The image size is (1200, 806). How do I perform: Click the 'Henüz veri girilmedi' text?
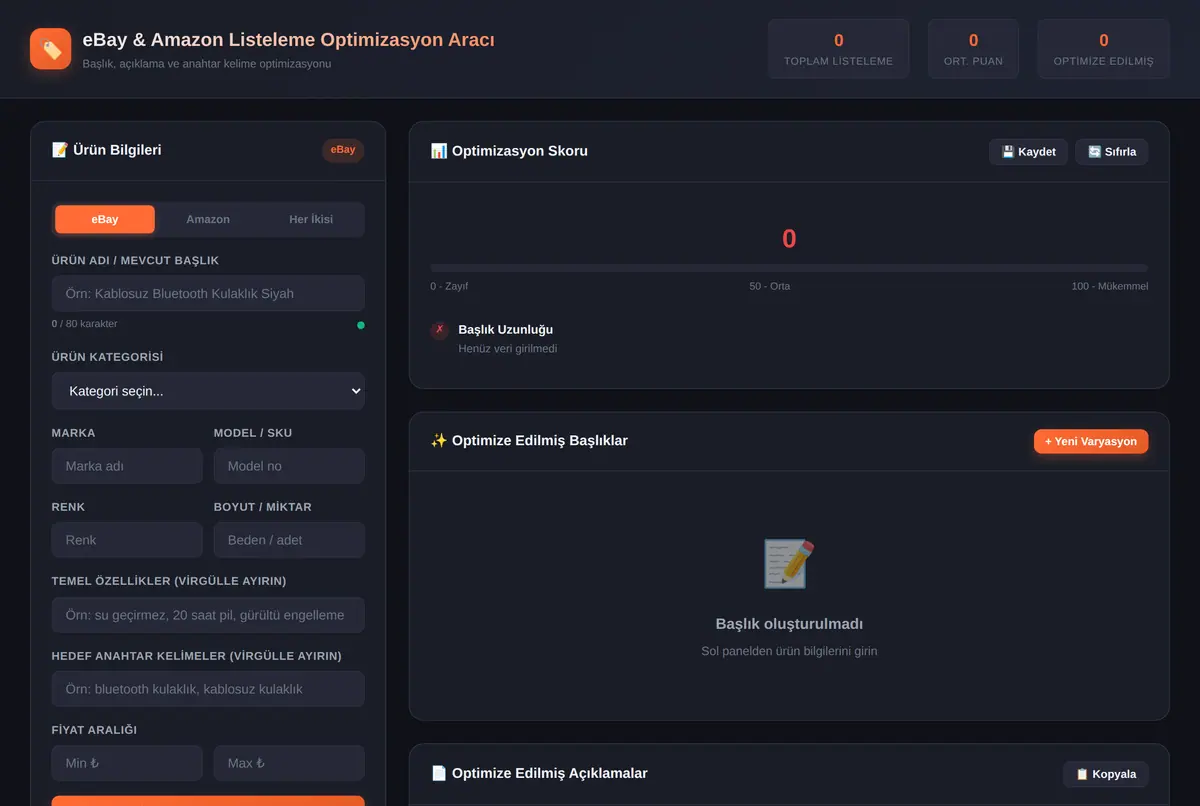point(507,349)
